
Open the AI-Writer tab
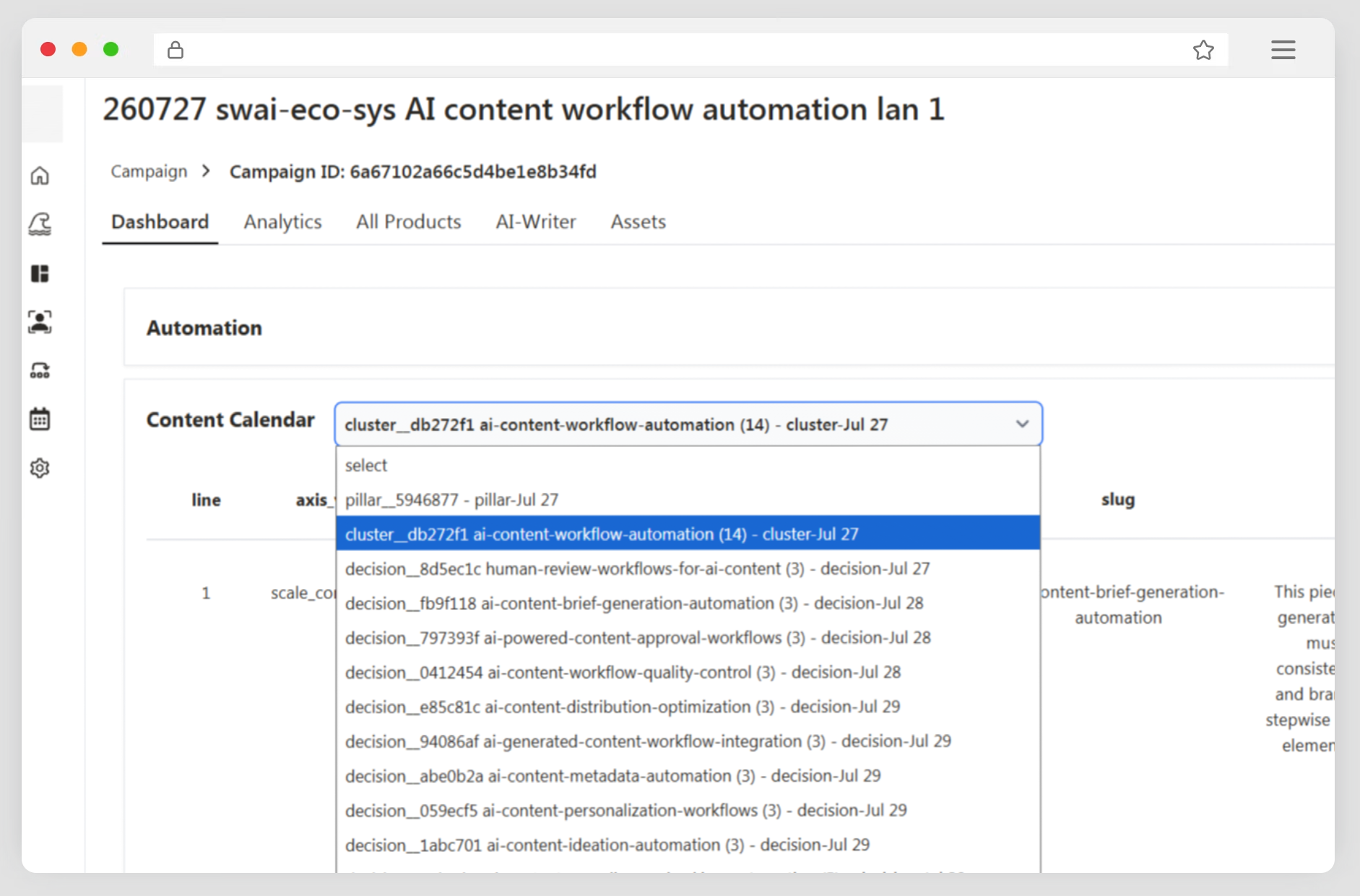tap(535, 222)
